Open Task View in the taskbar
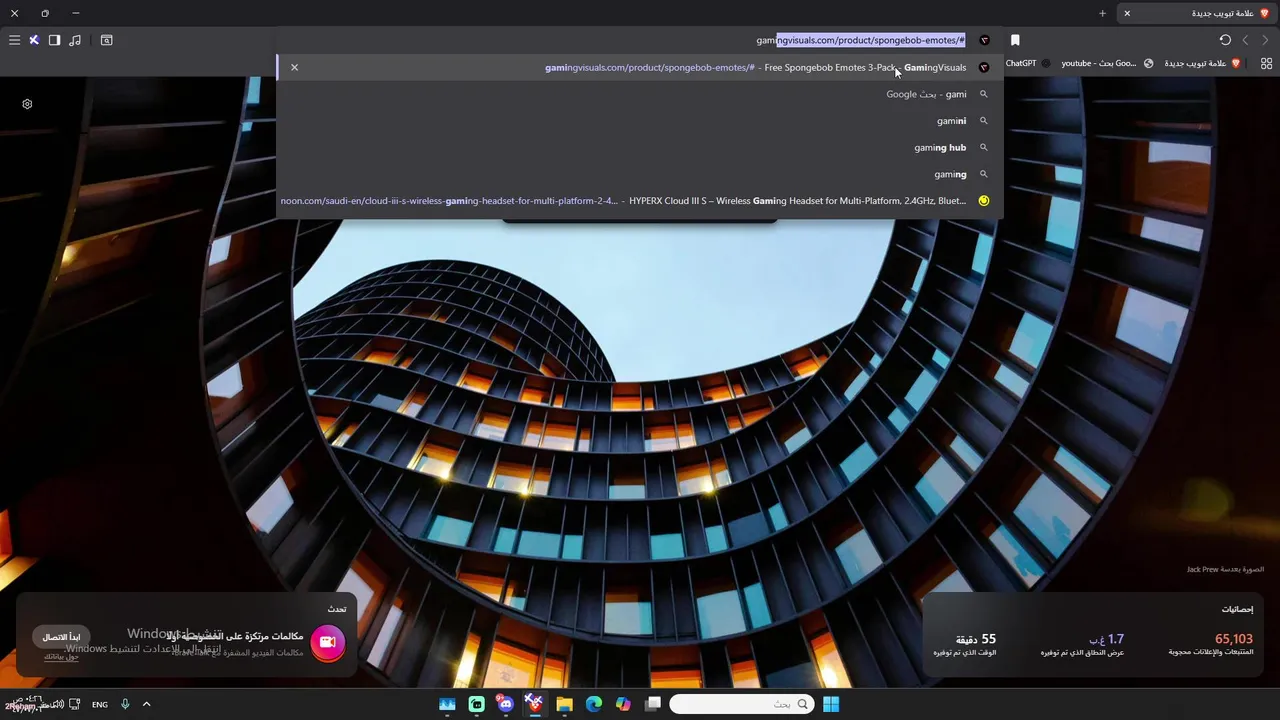 (x=653, y=704)
